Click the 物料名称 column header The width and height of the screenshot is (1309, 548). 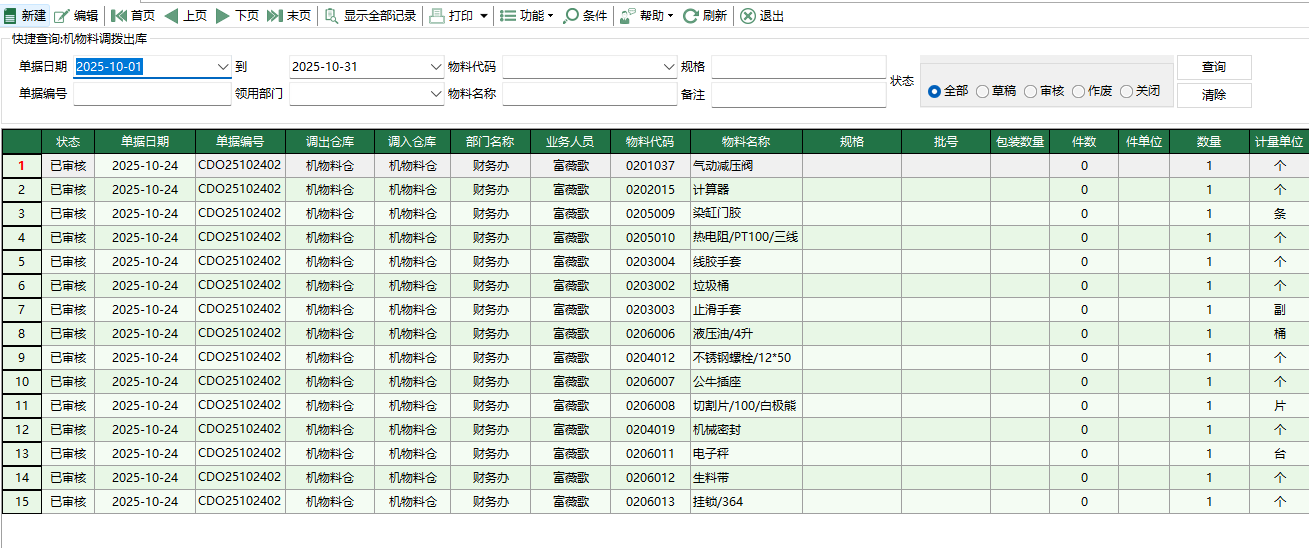pos(746,142)
